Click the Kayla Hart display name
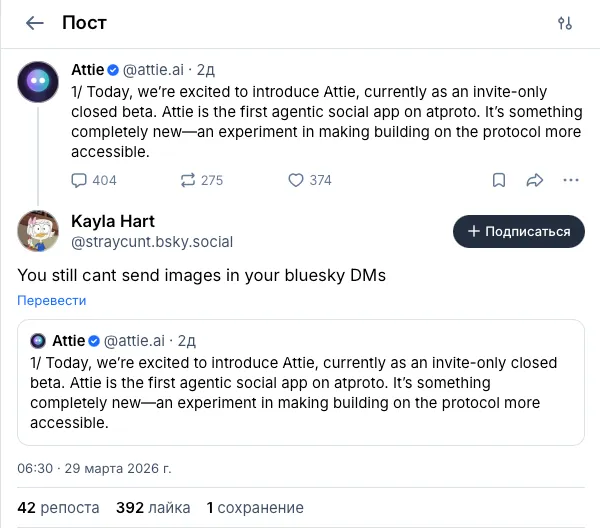The width and height of the screenshot is (600, 528). 113,221
